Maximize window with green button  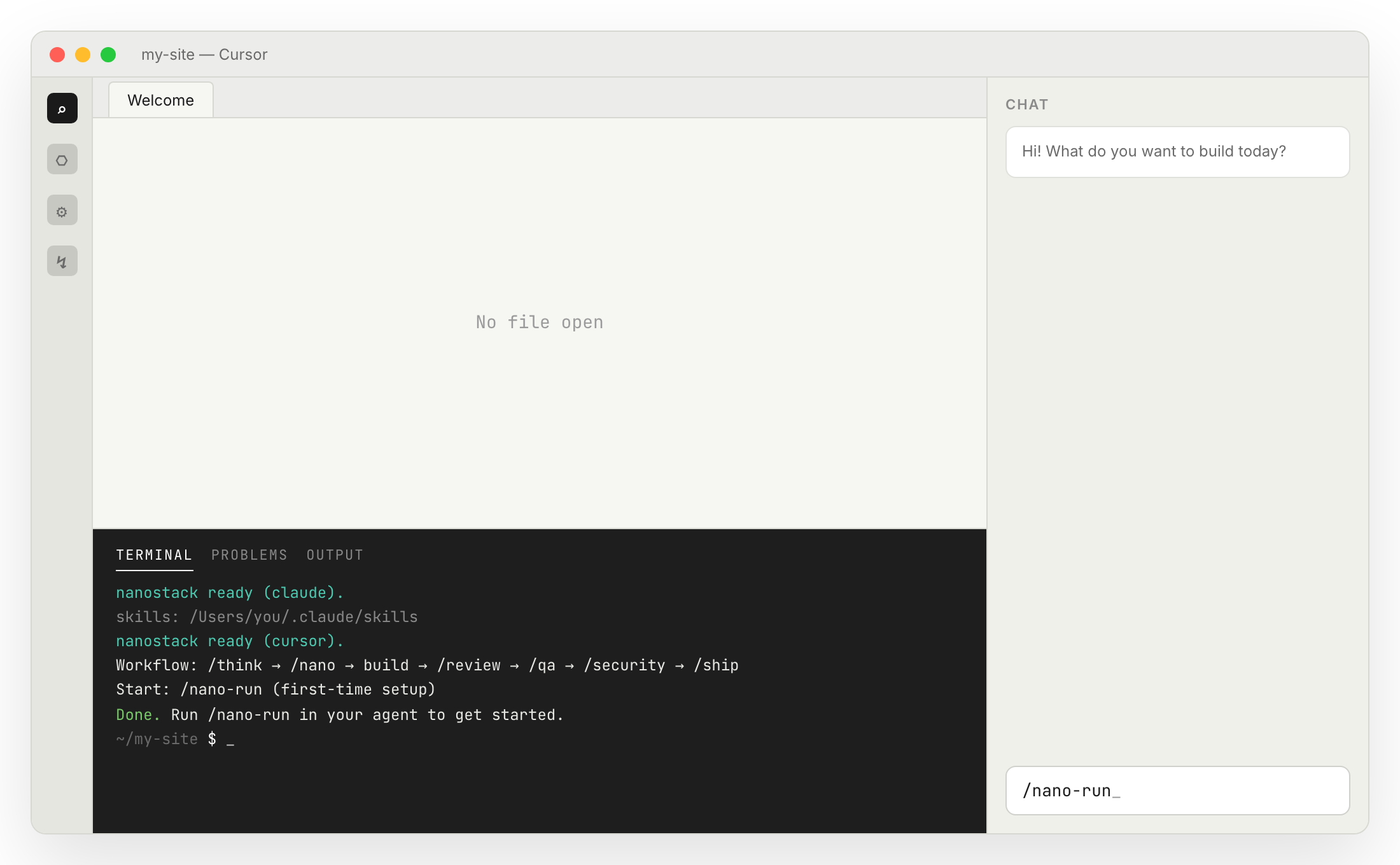click(x=108, y=55)
